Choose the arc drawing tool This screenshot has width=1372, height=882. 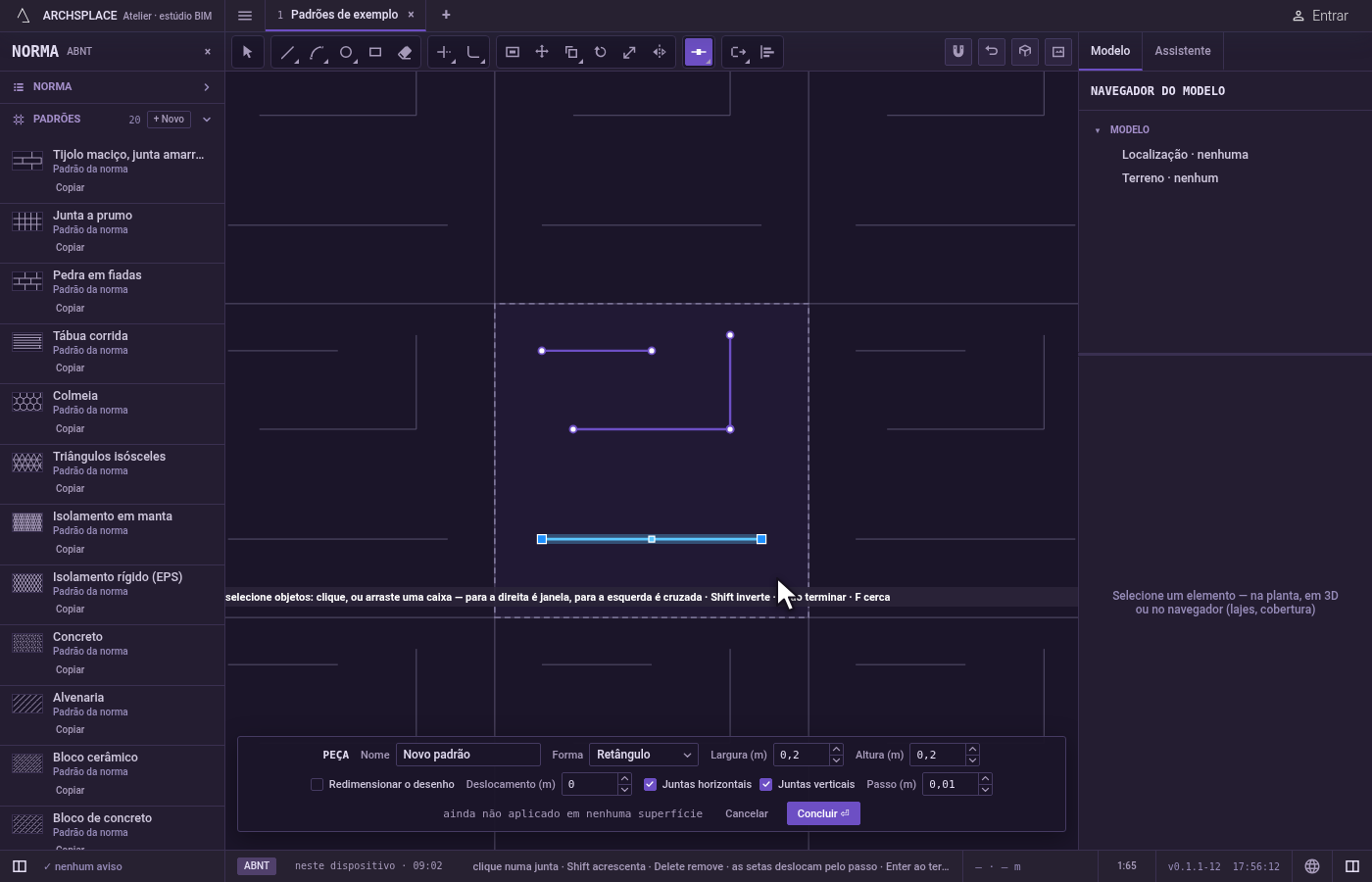(317, 52)
